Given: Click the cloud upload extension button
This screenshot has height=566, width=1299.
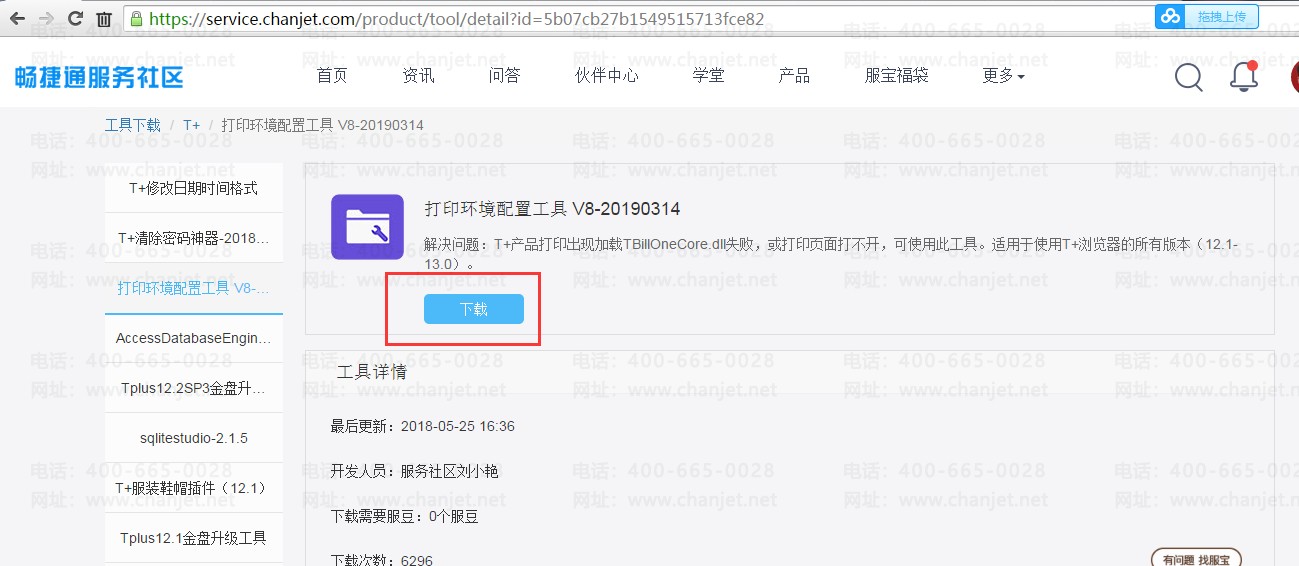Looking at the screenshot, I should point(1207,17).
